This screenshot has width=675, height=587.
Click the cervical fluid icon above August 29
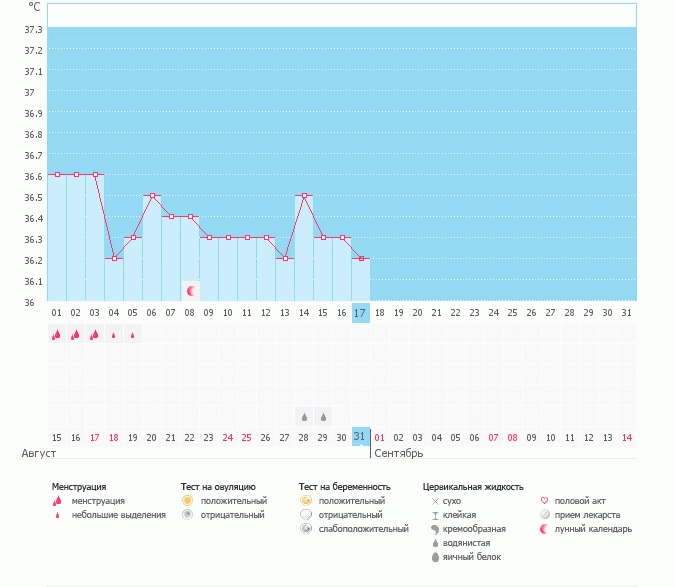[x=323, y=415]
